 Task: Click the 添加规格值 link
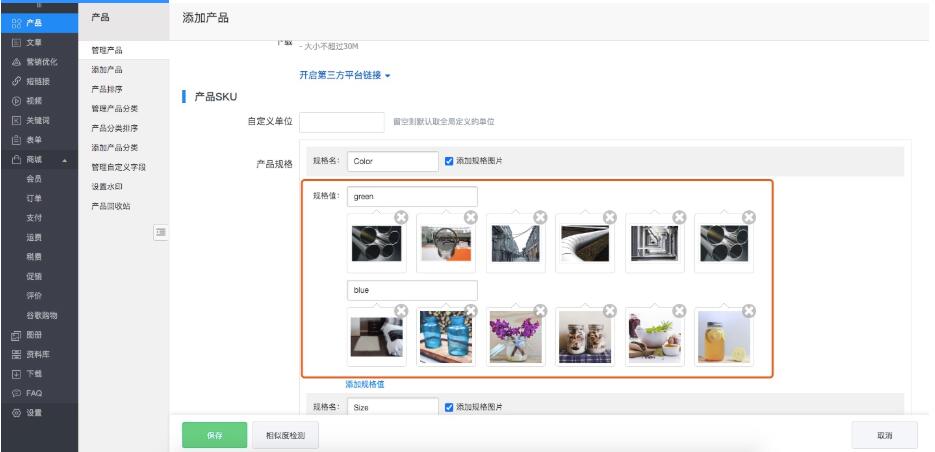coord(365,384)
